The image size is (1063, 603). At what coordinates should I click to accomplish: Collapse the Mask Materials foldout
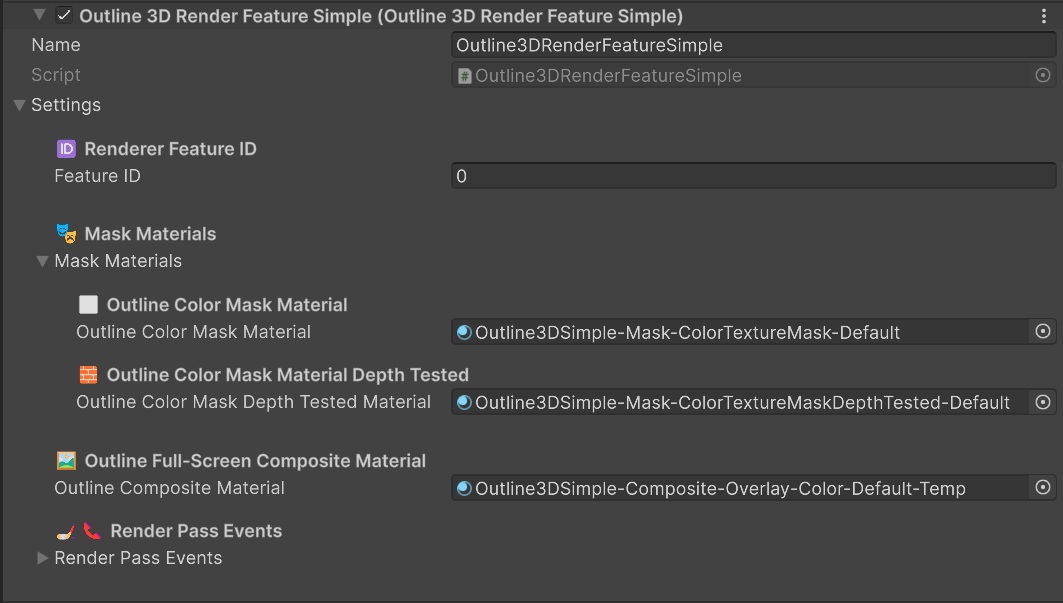(42, 261)
